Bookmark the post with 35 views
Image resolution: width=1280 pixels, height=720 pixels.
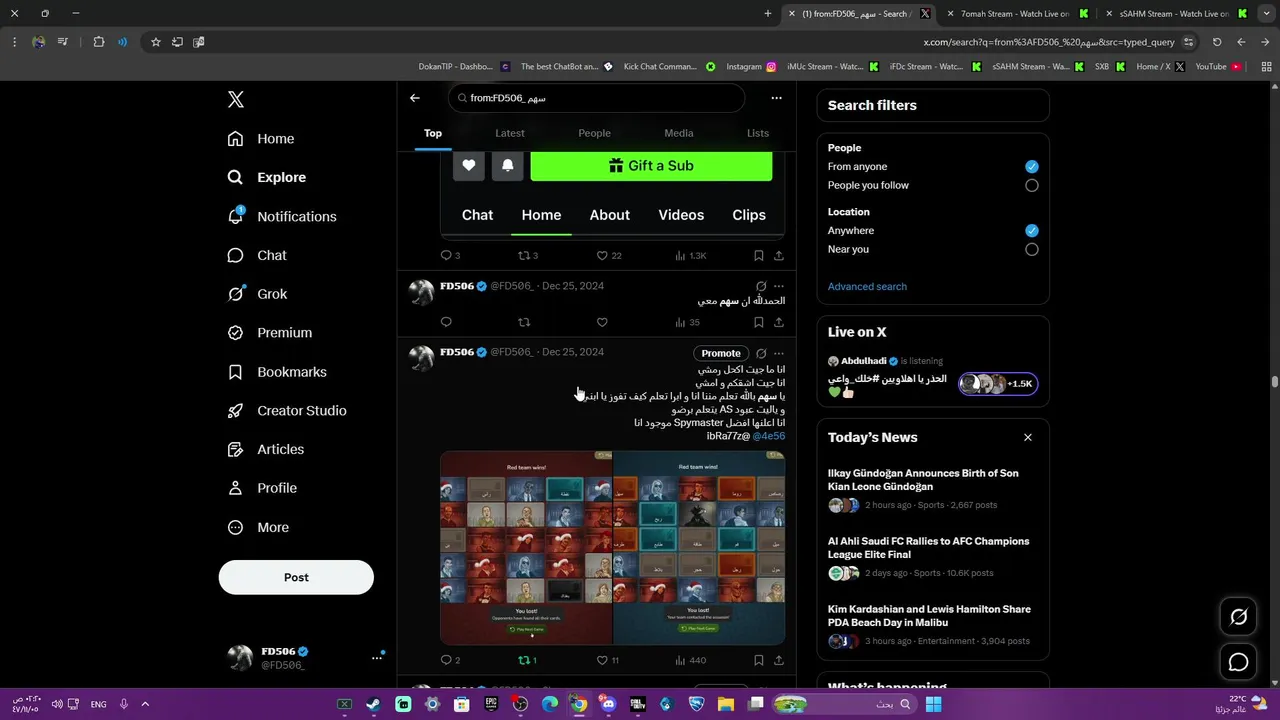tap(759, 322)
